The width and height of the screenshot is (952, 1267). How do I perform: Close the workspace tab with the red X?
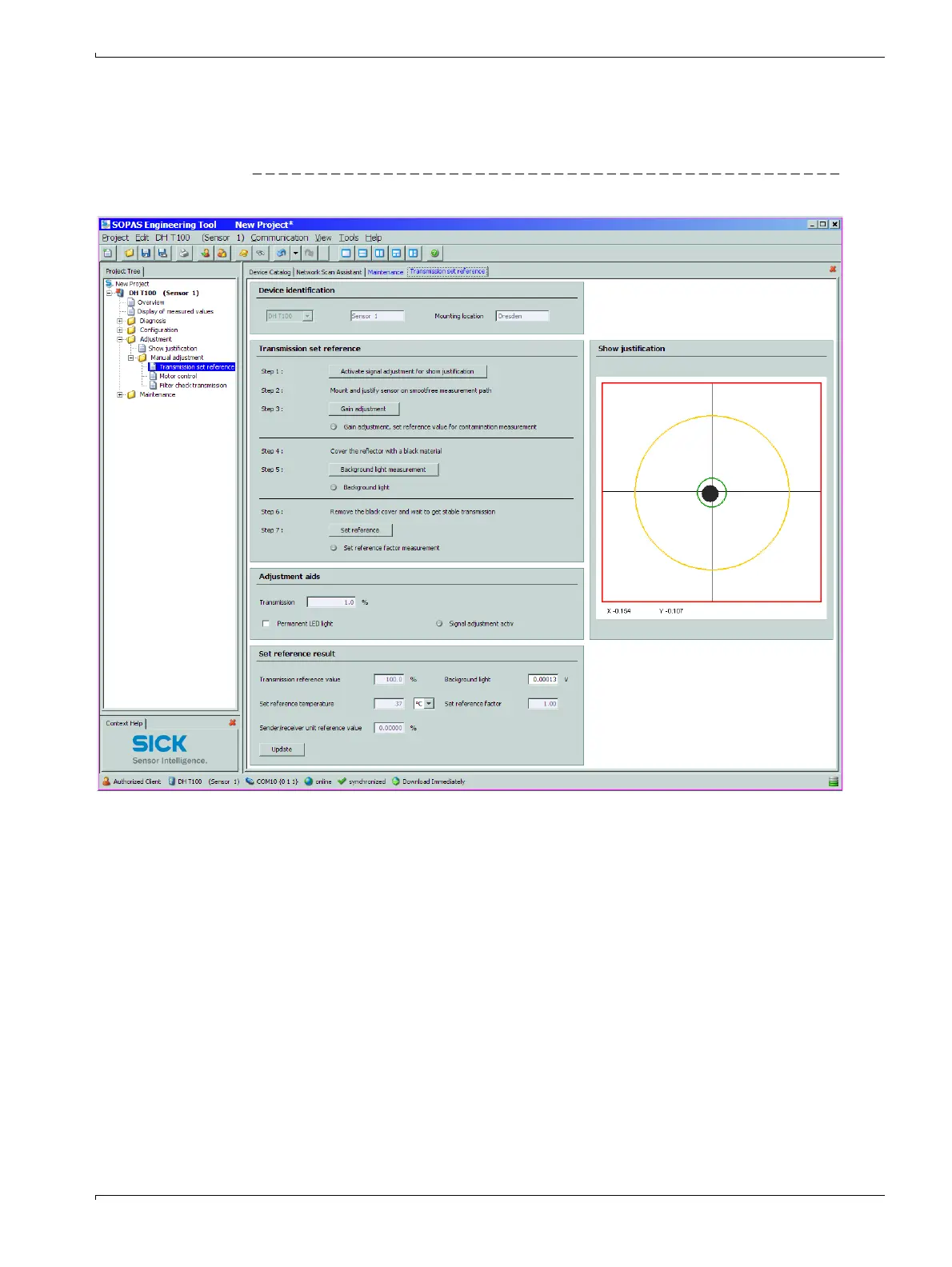(833, 270)
